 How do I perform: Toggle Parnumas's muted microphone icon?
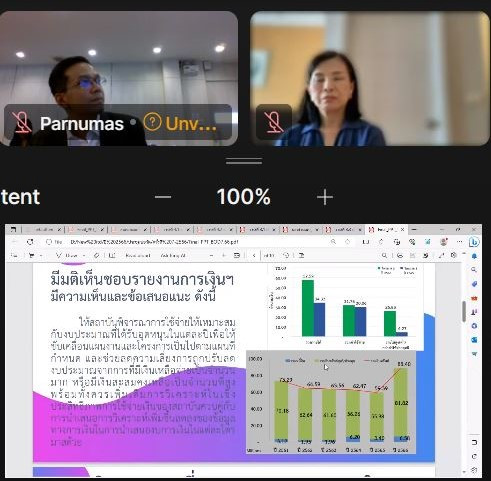coord(21,122)
